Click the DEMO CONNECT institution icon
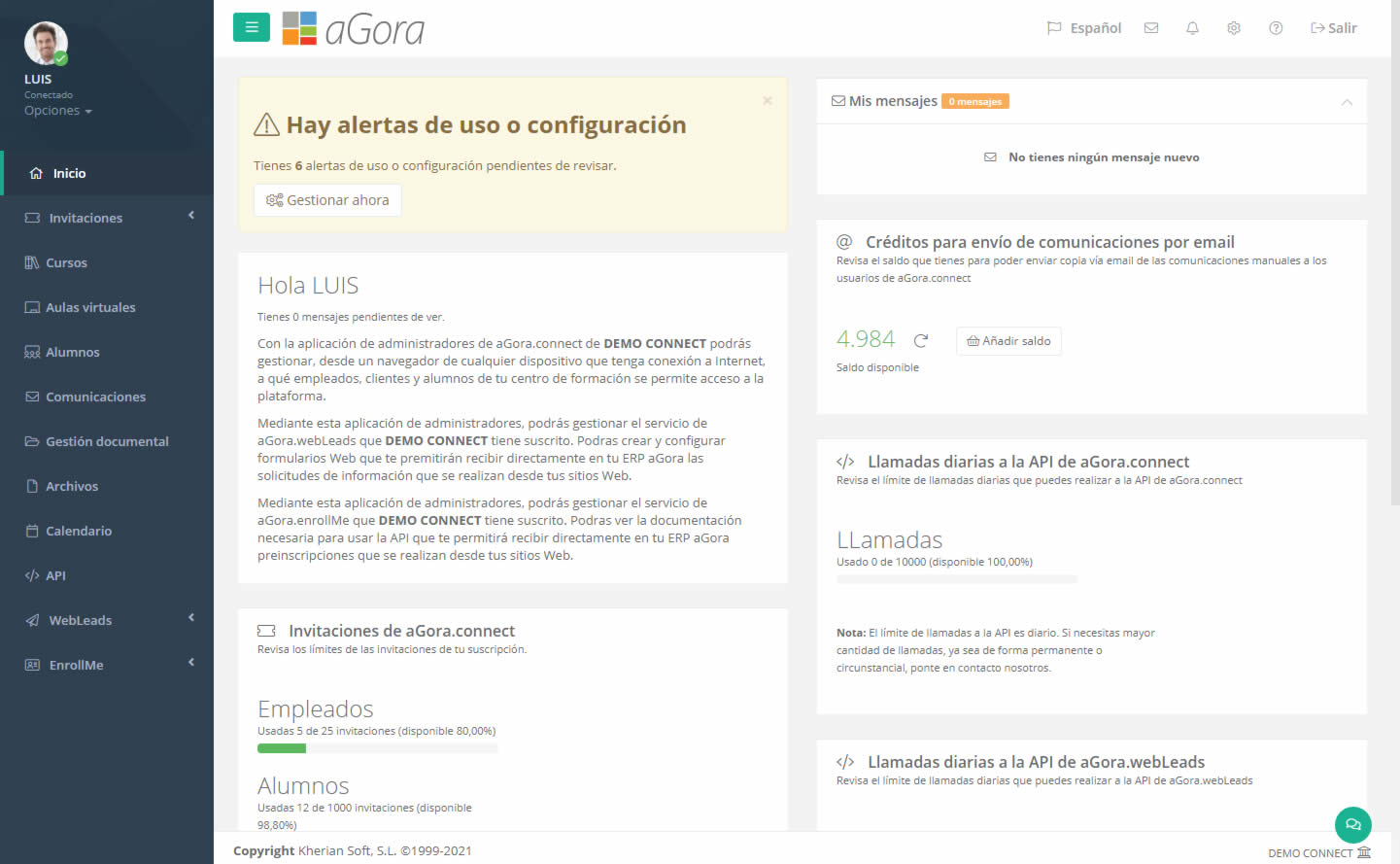This screenshot has height=864, width=1400. point(1364,852)
